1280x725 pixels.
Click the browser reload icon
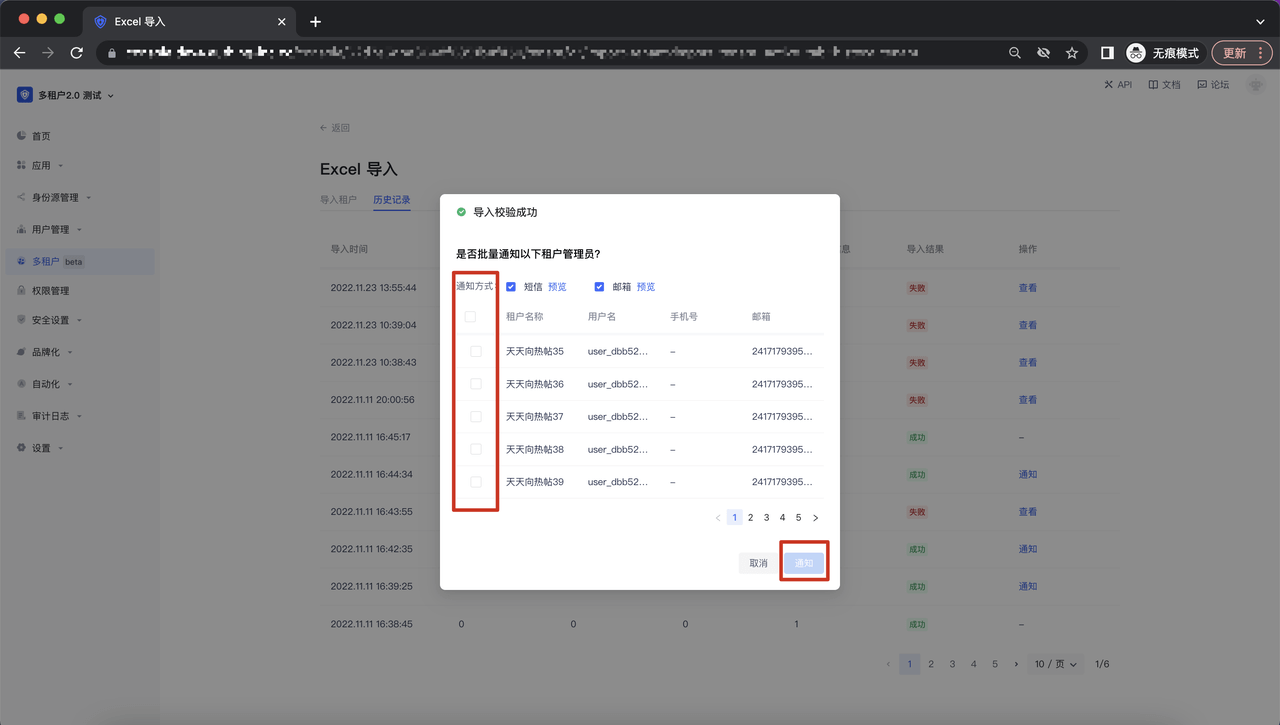[x=76, y=53]
